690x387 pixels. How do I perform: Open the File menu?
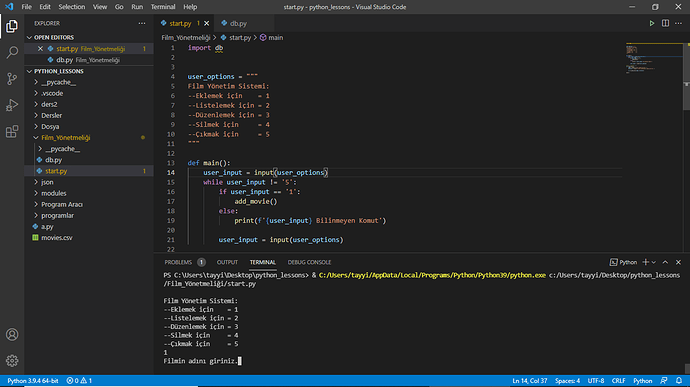click(26, 7)
